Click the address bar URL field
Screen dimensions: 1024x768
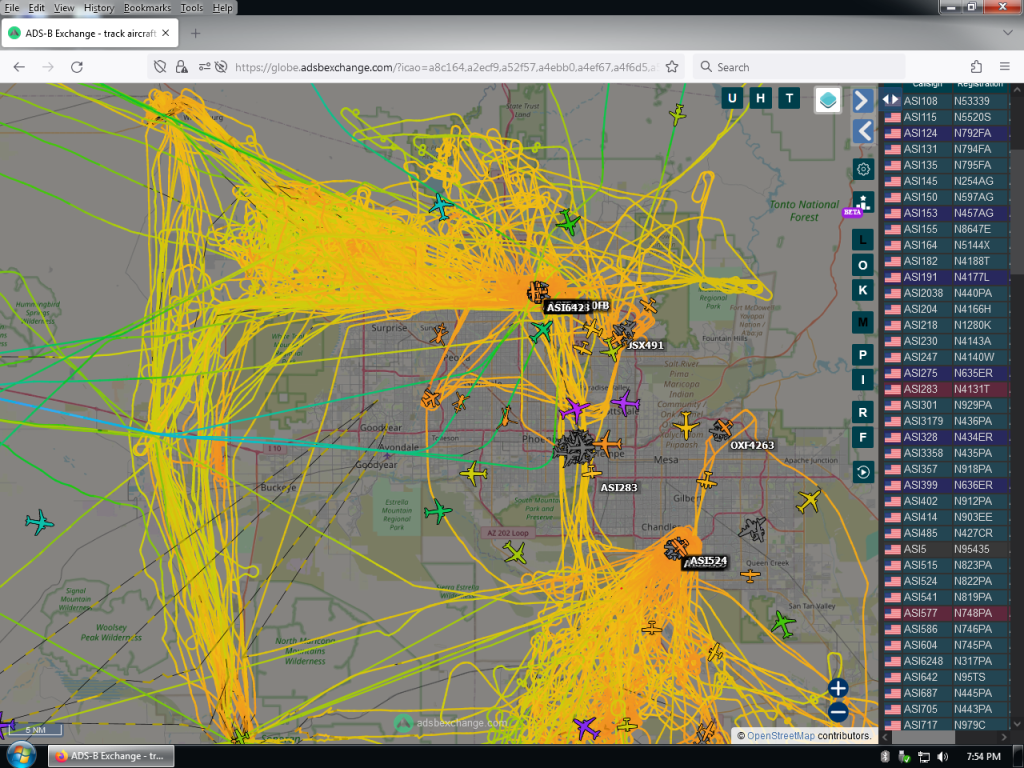[445, 67]
